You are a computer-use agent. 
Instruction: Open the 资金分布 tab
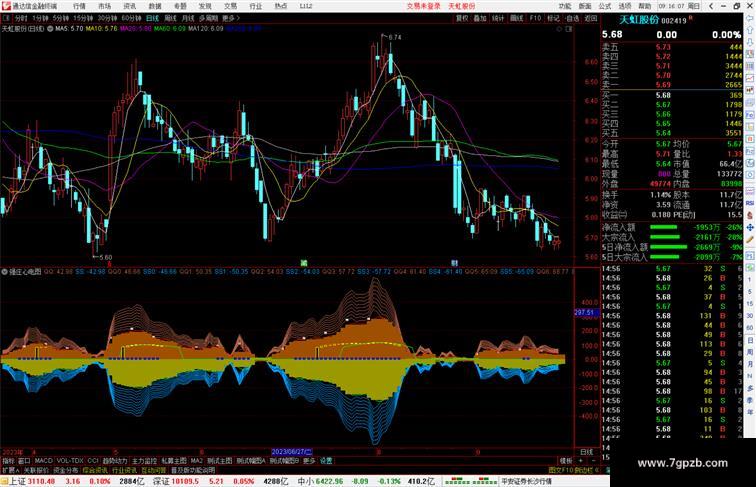[x=65, y=470]
